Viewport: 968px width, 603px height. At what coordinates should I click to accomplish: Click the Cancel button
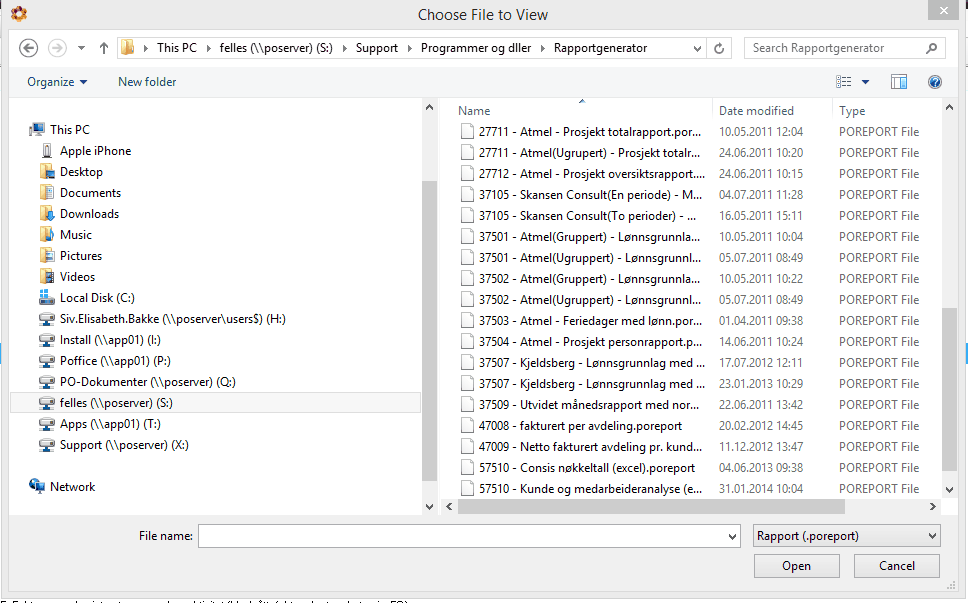coord(896,565)
